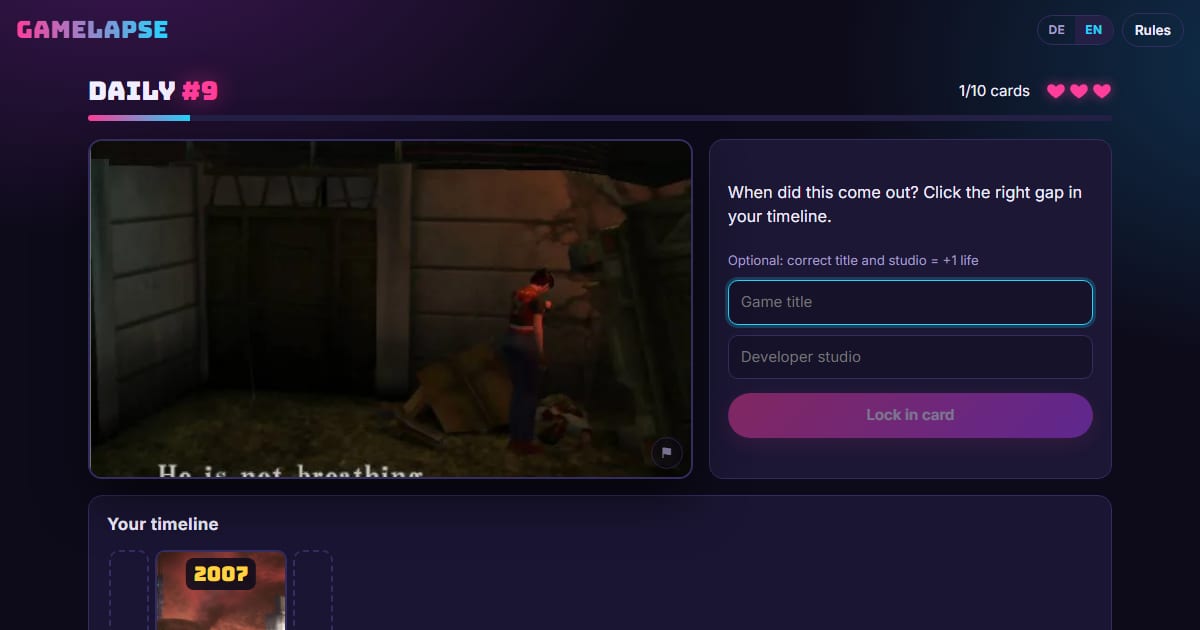Click the daily progress bar
Viewport: 1200px width, 630px height.
[600, 118]
